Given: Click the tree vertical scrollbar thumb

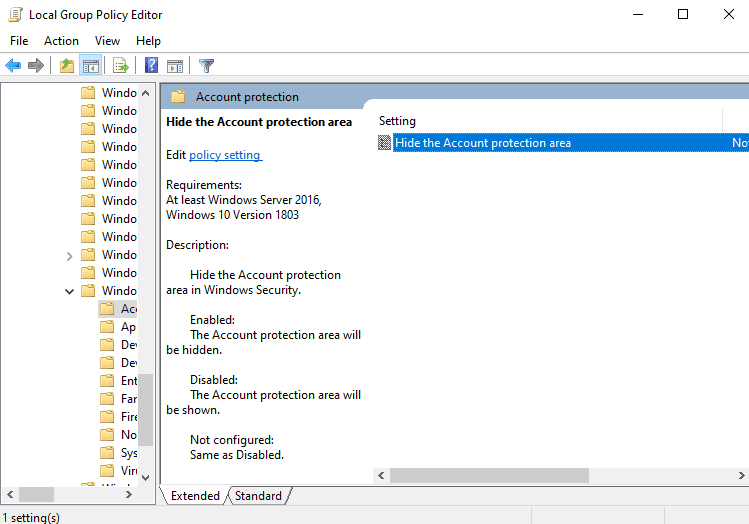Looking at the screenshot, I should click(x=146, y=409).
